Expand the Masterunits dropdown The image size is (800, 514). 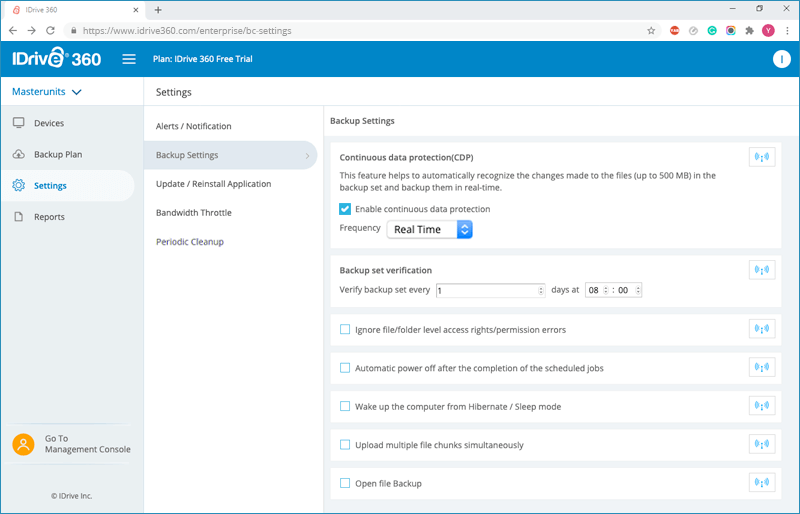click(46, 92)
